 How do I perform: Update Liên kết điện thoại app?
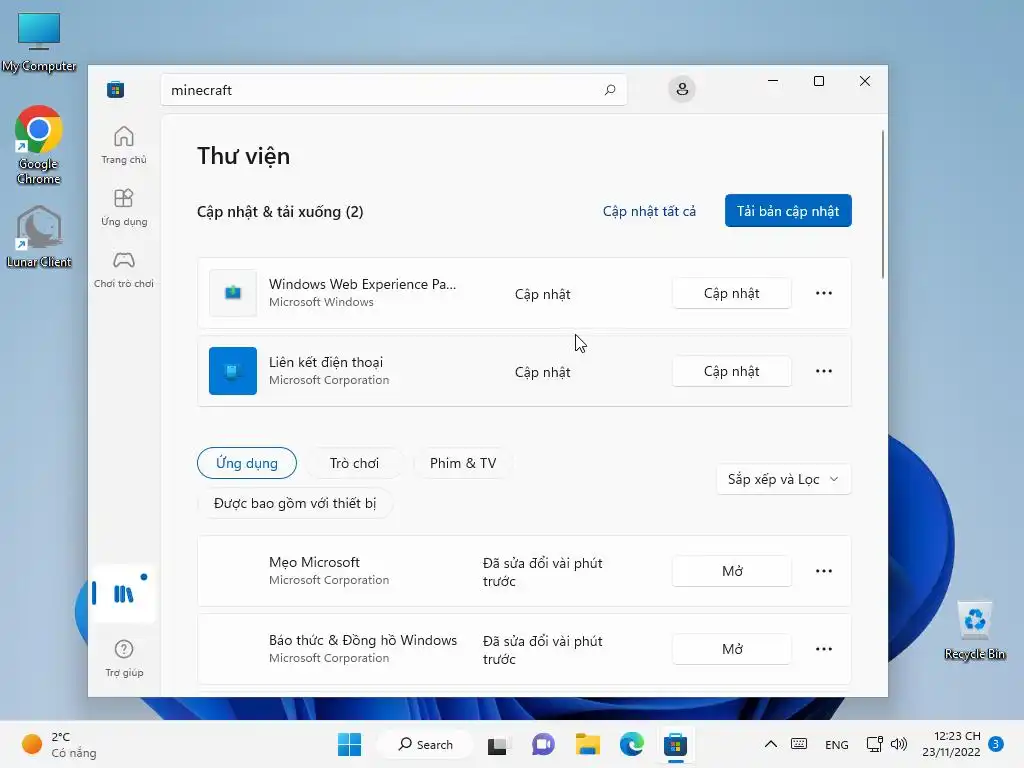click(731, 371)
